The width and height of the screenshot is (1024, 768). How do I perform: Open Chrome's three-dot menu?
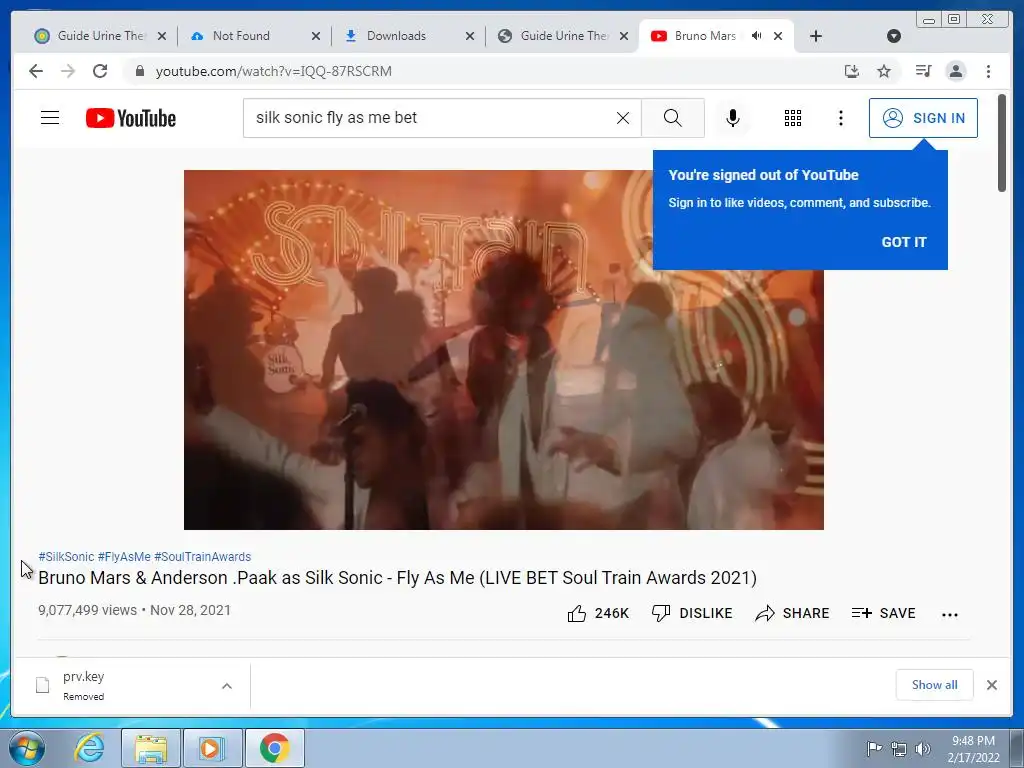pos(988,71)
